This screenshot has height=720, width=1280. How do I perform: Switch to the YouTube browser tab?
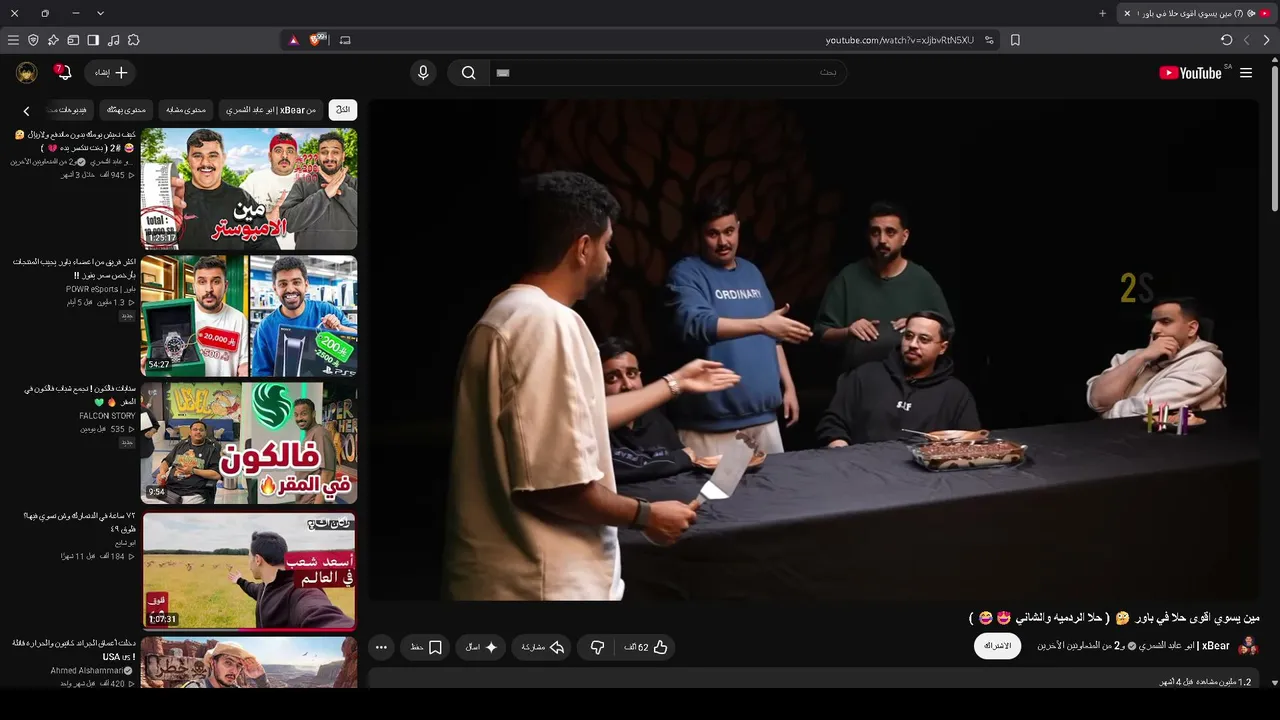point(1195,13)
